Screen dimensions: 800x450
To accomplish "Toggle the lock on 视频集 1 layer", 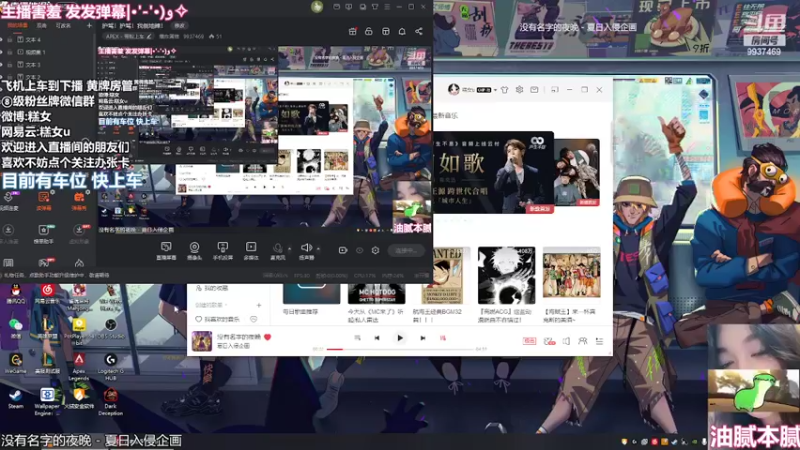I will 10,52.
